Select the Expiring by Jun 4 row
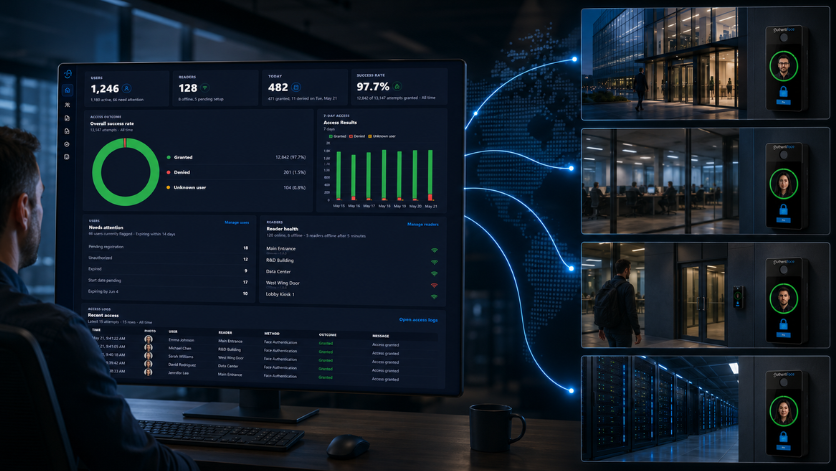Image resolution: width=836 pixels, height=471 pixels. [168, 292]
